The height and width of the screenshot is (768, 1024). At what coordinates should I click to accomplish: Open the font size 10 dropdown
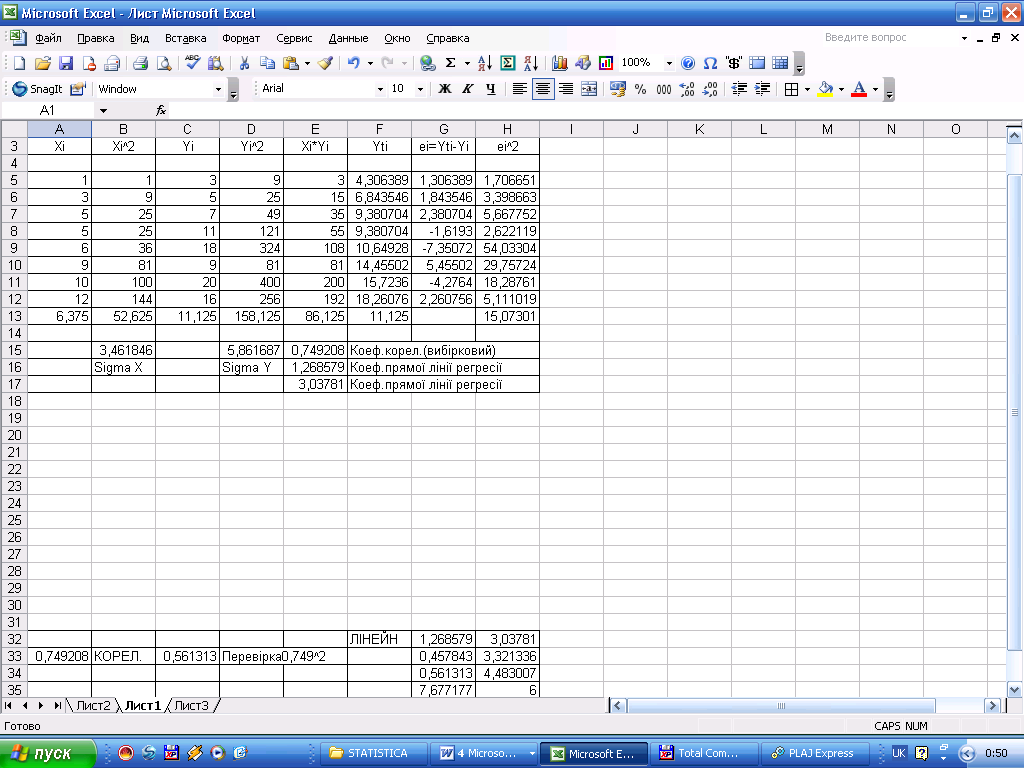[421, 89]
